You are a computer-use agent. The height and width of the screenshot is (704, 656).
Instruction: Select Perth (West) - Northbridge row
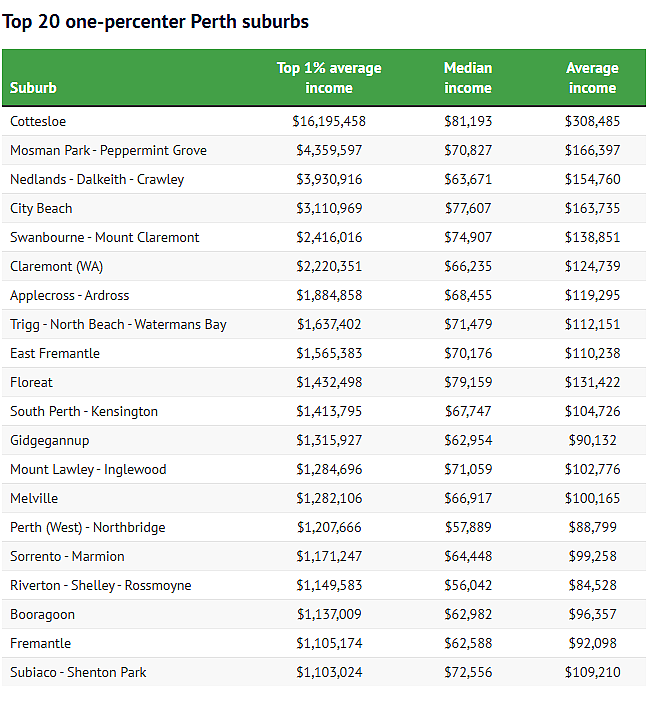(x=324, y=528)
